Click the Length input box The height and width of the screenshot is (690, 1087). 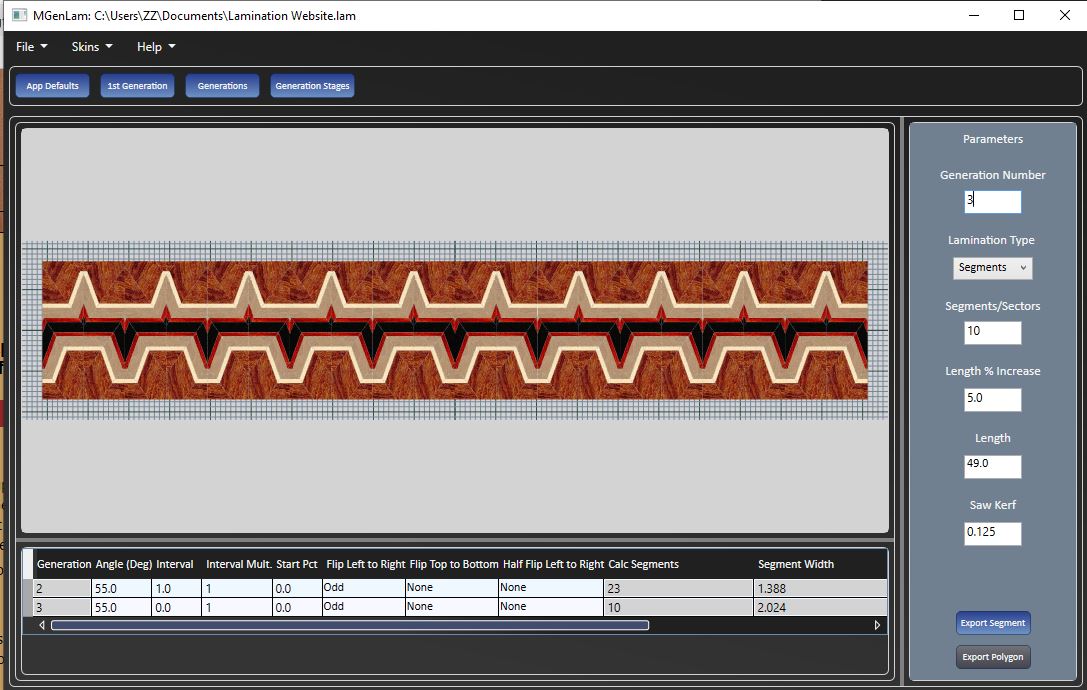(x=992, y=467)
